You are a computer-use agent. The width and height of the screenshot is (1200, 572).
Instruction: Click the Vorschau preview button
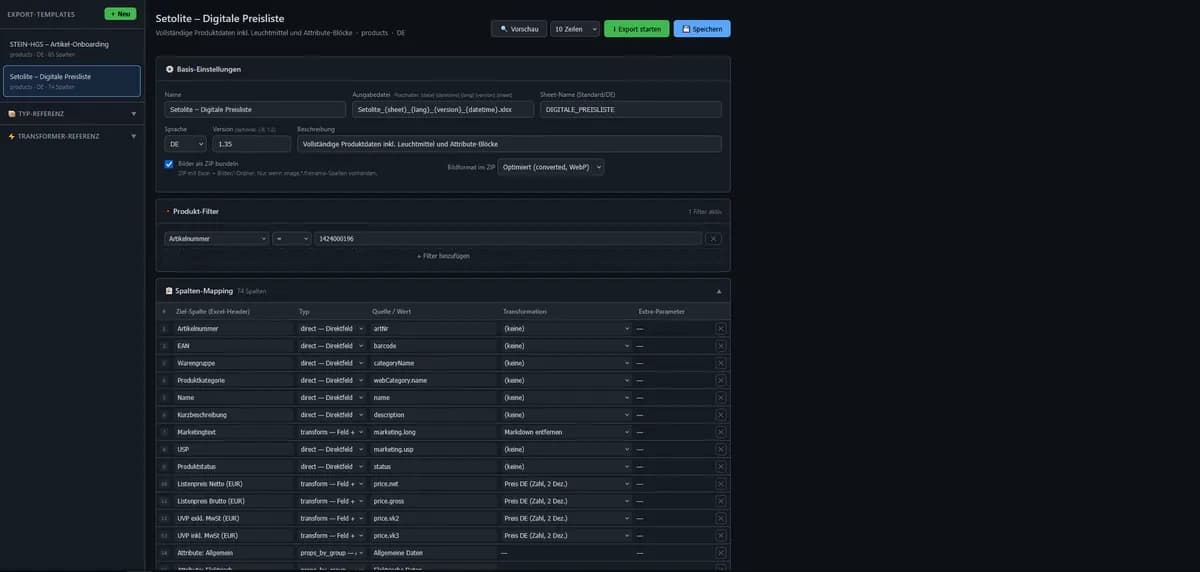tap(519, 29)
